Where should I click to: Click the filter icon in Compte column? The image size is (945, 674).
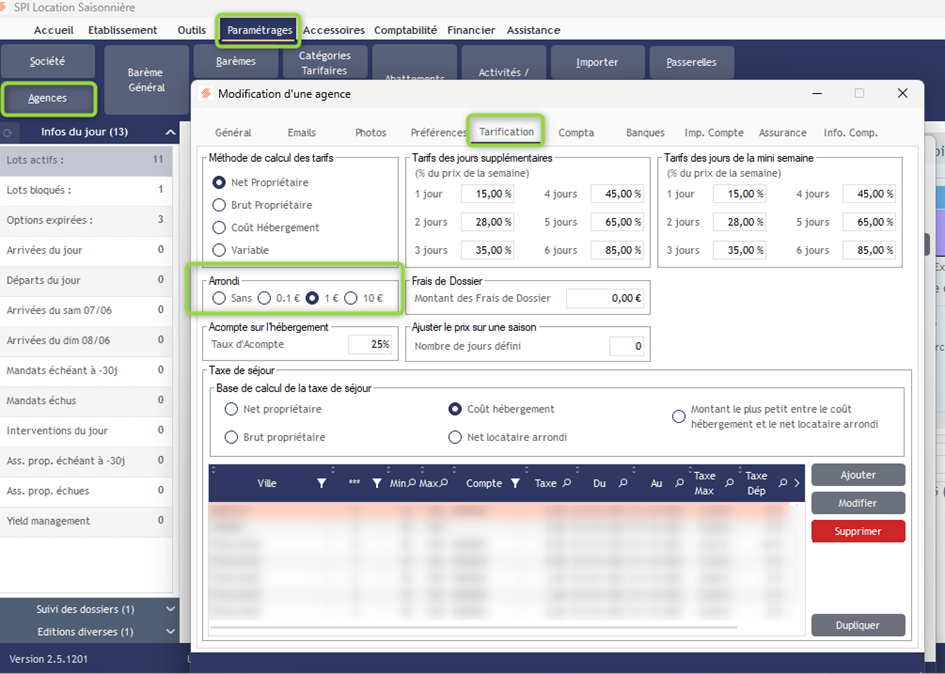click(515, 484)
